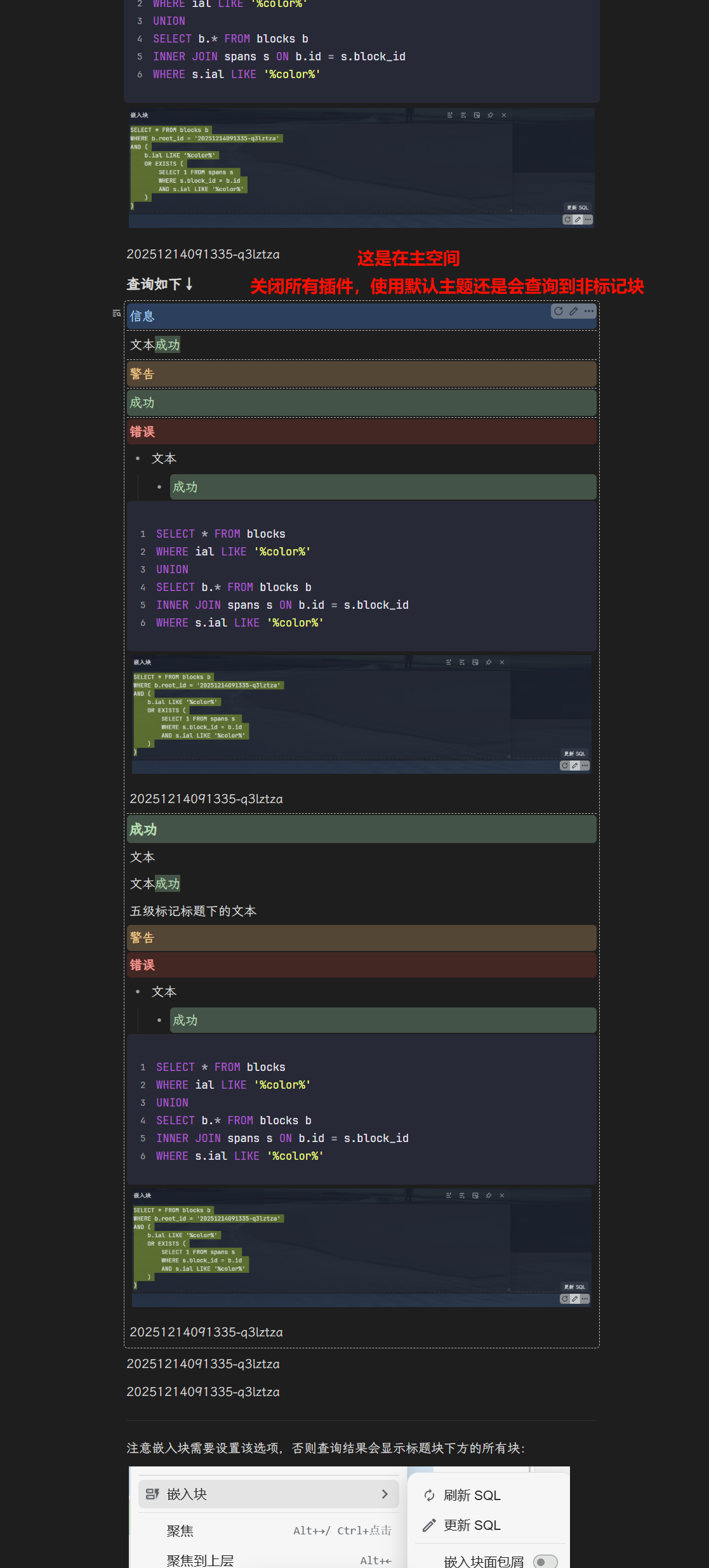Click refresh icon on the 信息 embed toolbar
The height and width of the screenshot is (1568, 709).
pyautogui.click(x=559, y=311)
